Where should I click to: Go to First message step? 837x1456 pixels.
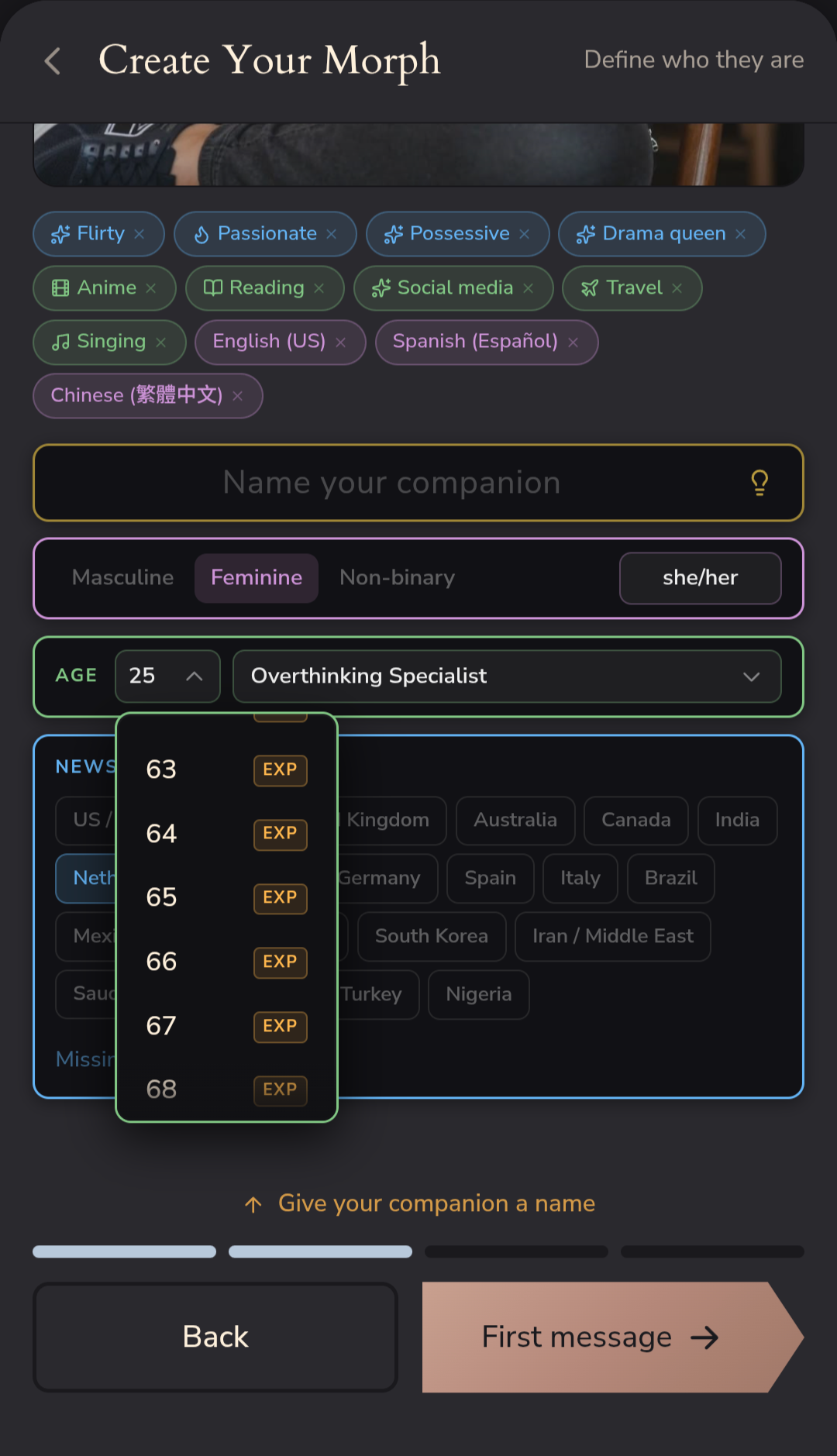coord(612,1337)
